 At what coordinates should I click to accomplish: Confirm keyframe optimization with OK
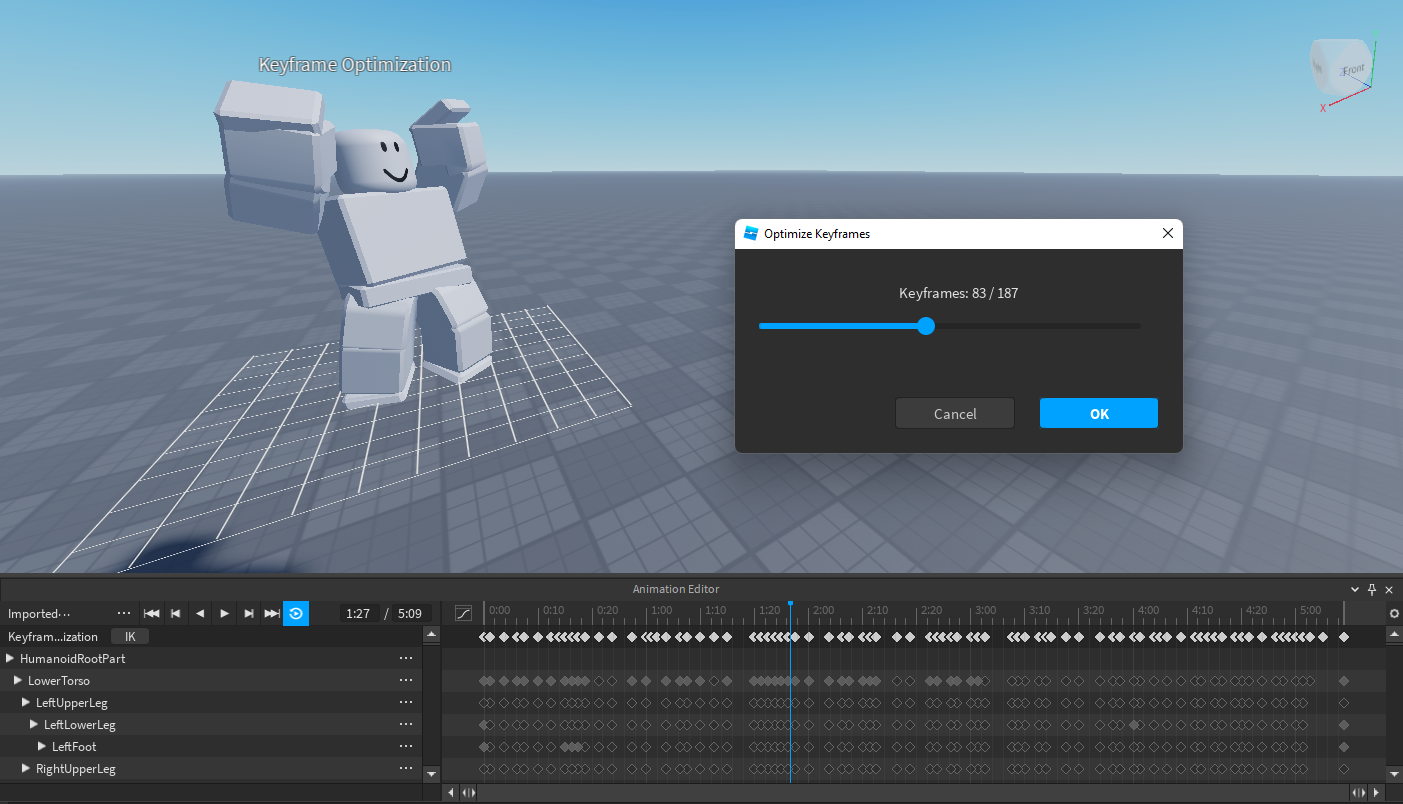coord(1098,413)
